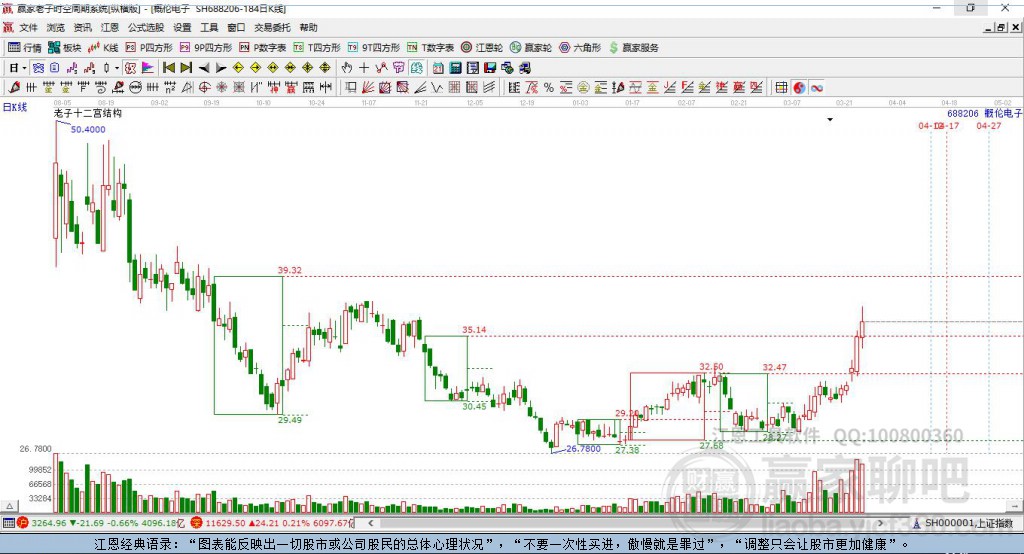This screenshot has width=1024, height=554.
Task: Select the hand pan tool
Action: [x=347, y=68]
